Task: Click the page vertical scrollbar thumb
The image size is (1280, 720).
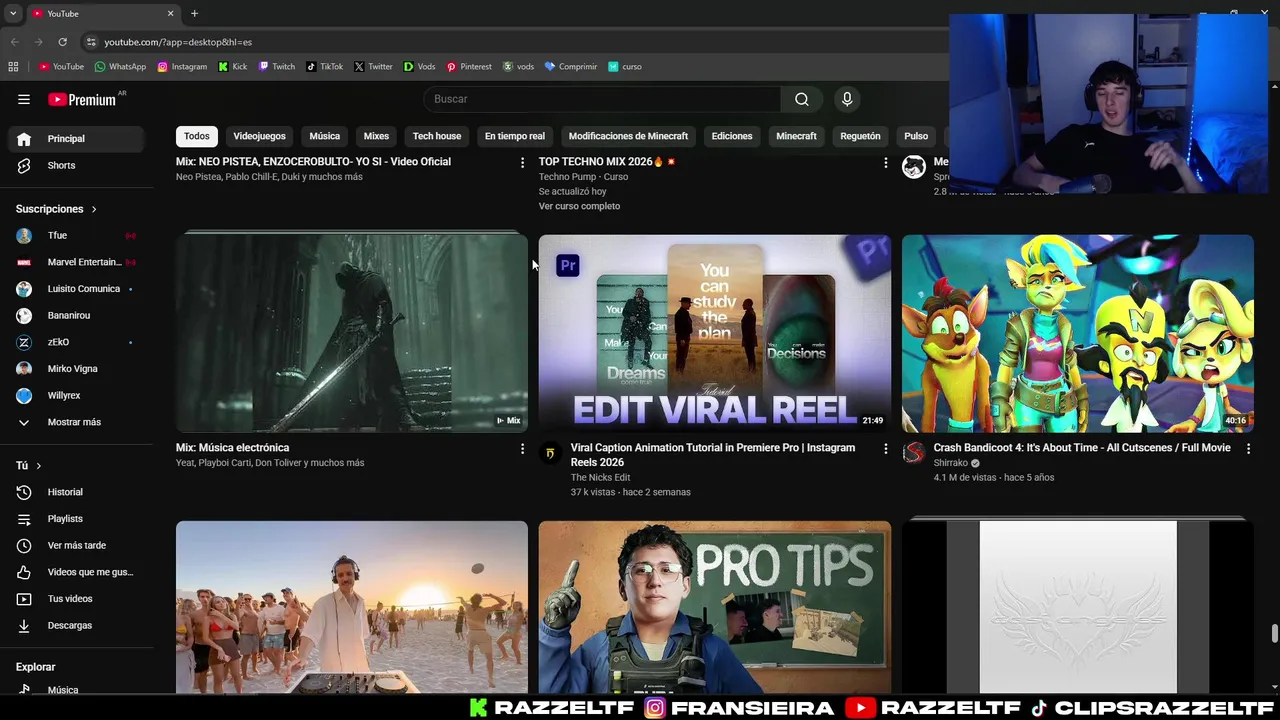Action: click(1274, 634)
